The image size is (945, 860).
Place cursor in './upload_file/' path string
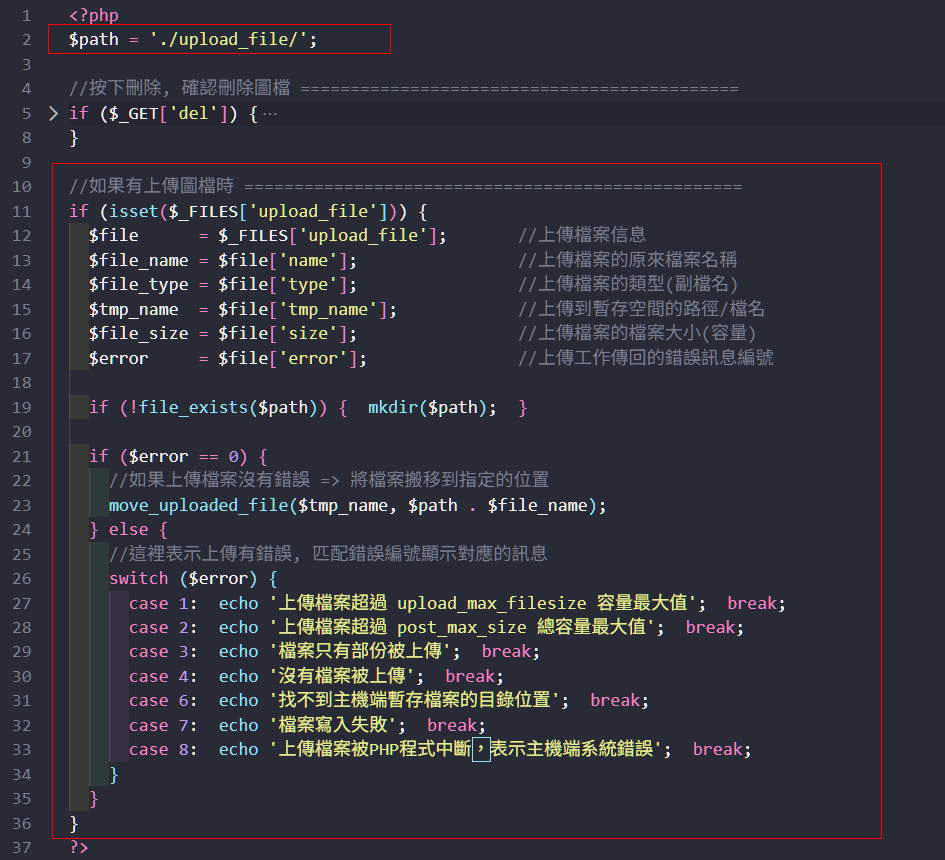click(x=232, y=40)
